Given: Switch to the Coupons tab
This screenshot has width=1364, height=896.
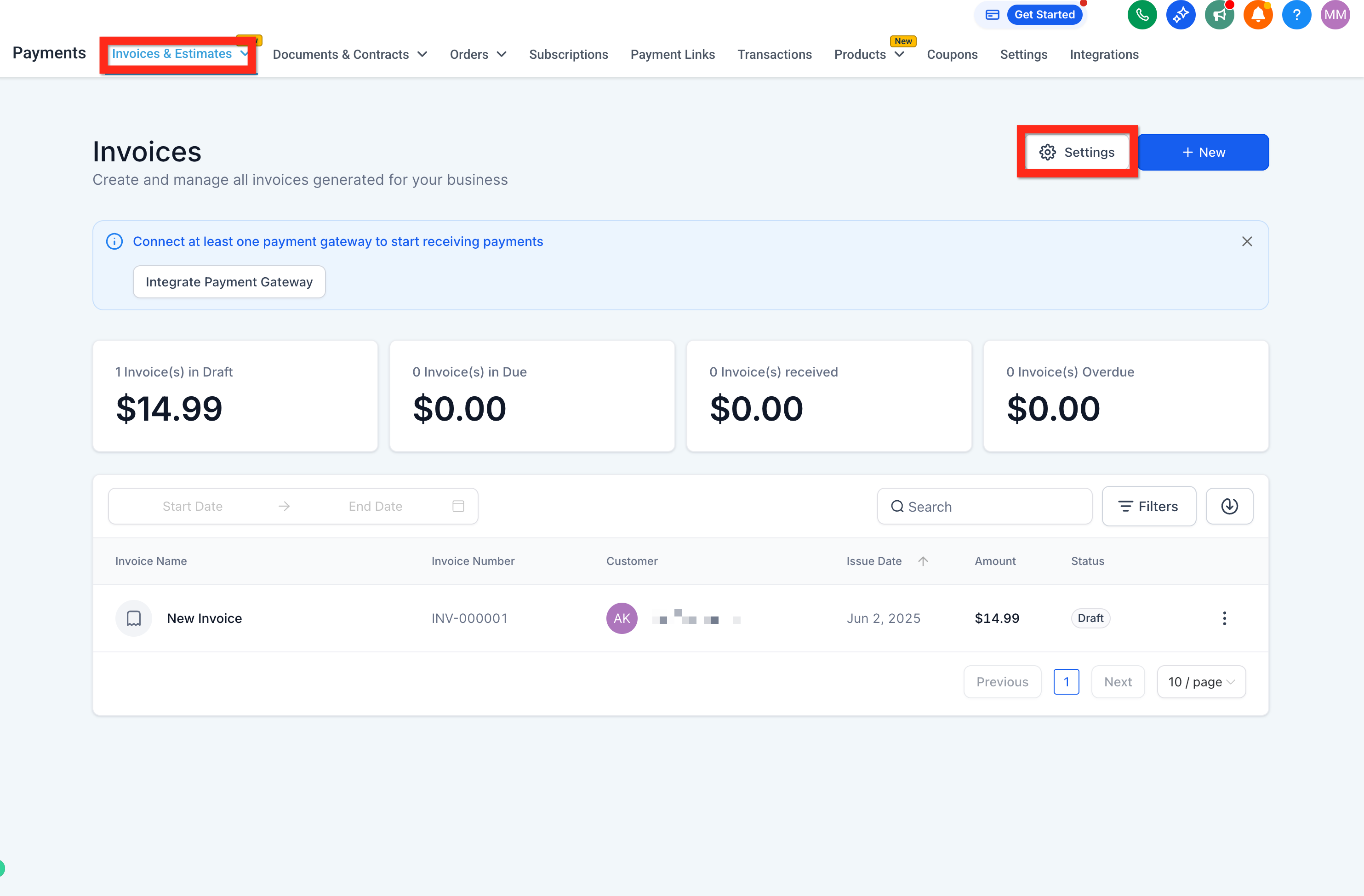Looking at the screenshot, I should [x=952, y=54].
